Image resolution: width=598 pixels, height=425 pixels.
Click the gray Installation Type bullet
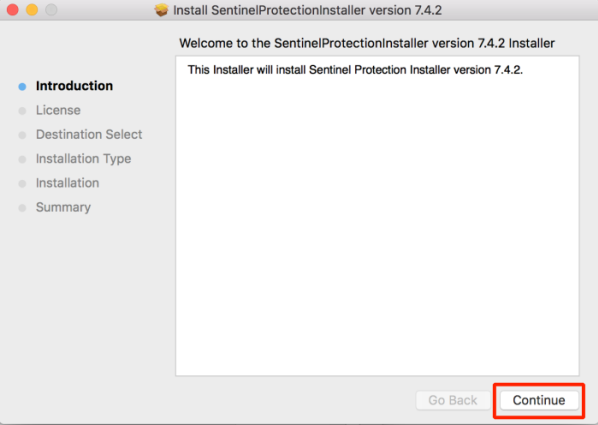[23, 159]
